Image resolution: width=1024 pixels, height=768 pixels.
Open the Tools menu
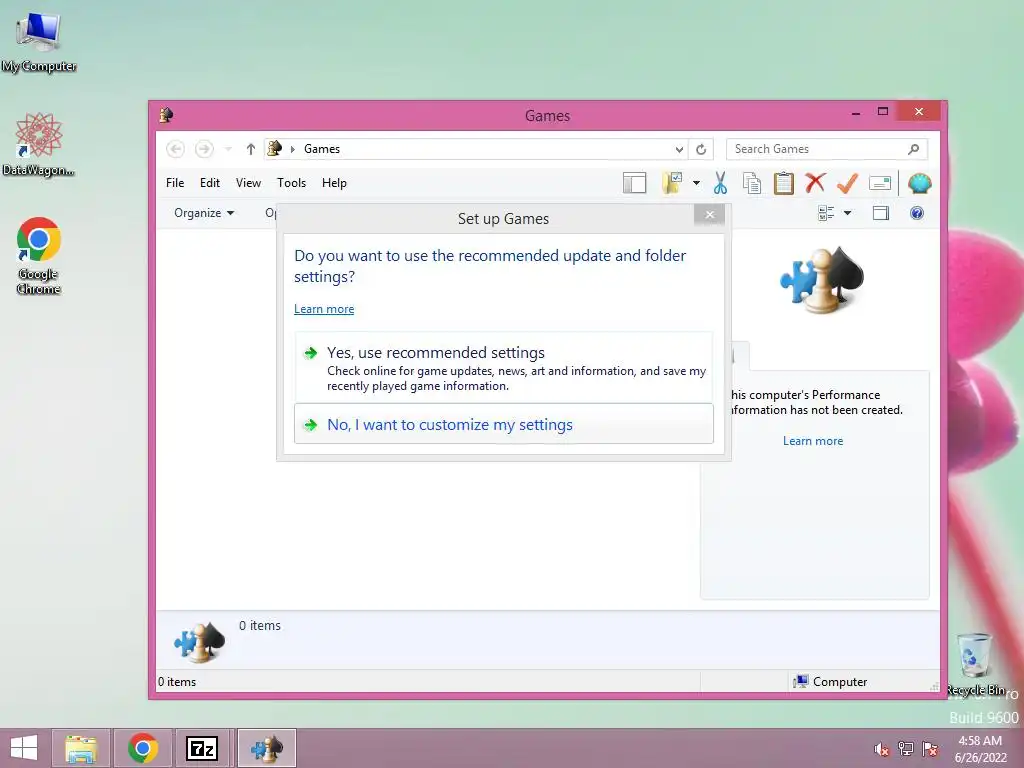pos(291,183)
